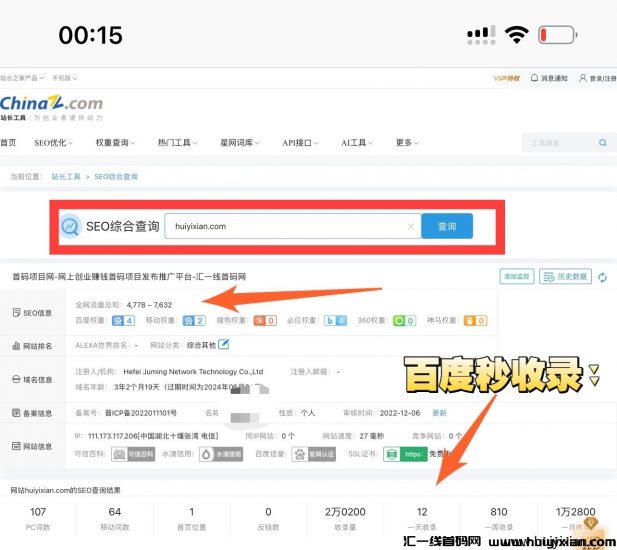Screen dimensions: 617x550
Task: Click the Hefei Juming Network Technology registrant text
Action: tap(193, 371)
